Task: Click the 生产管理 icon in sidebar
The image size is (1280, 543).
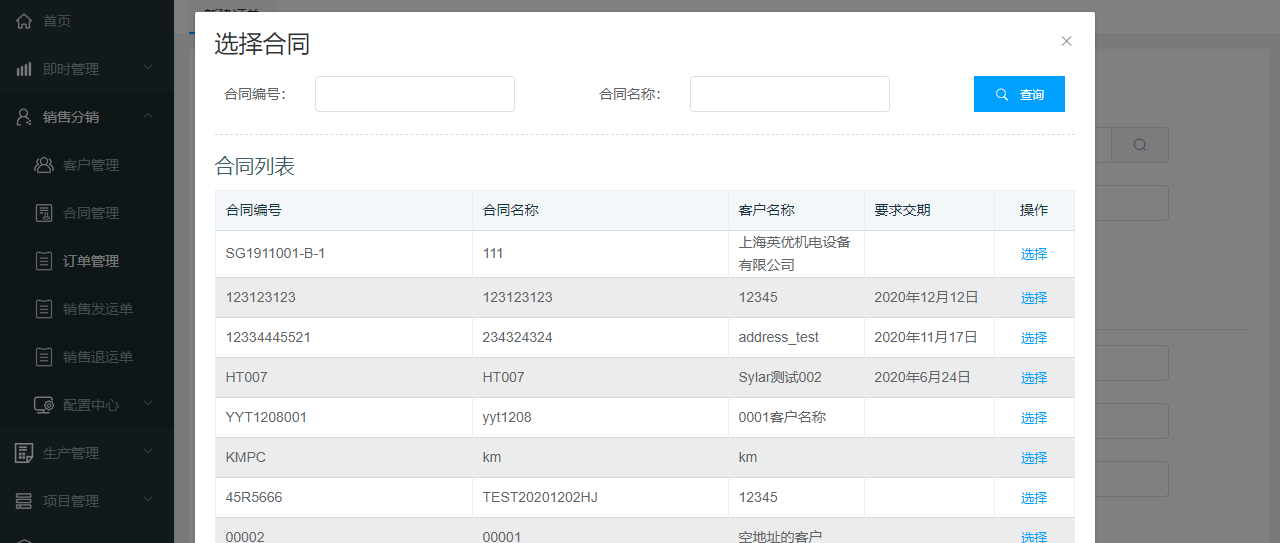Action: [x=24, y=453]
